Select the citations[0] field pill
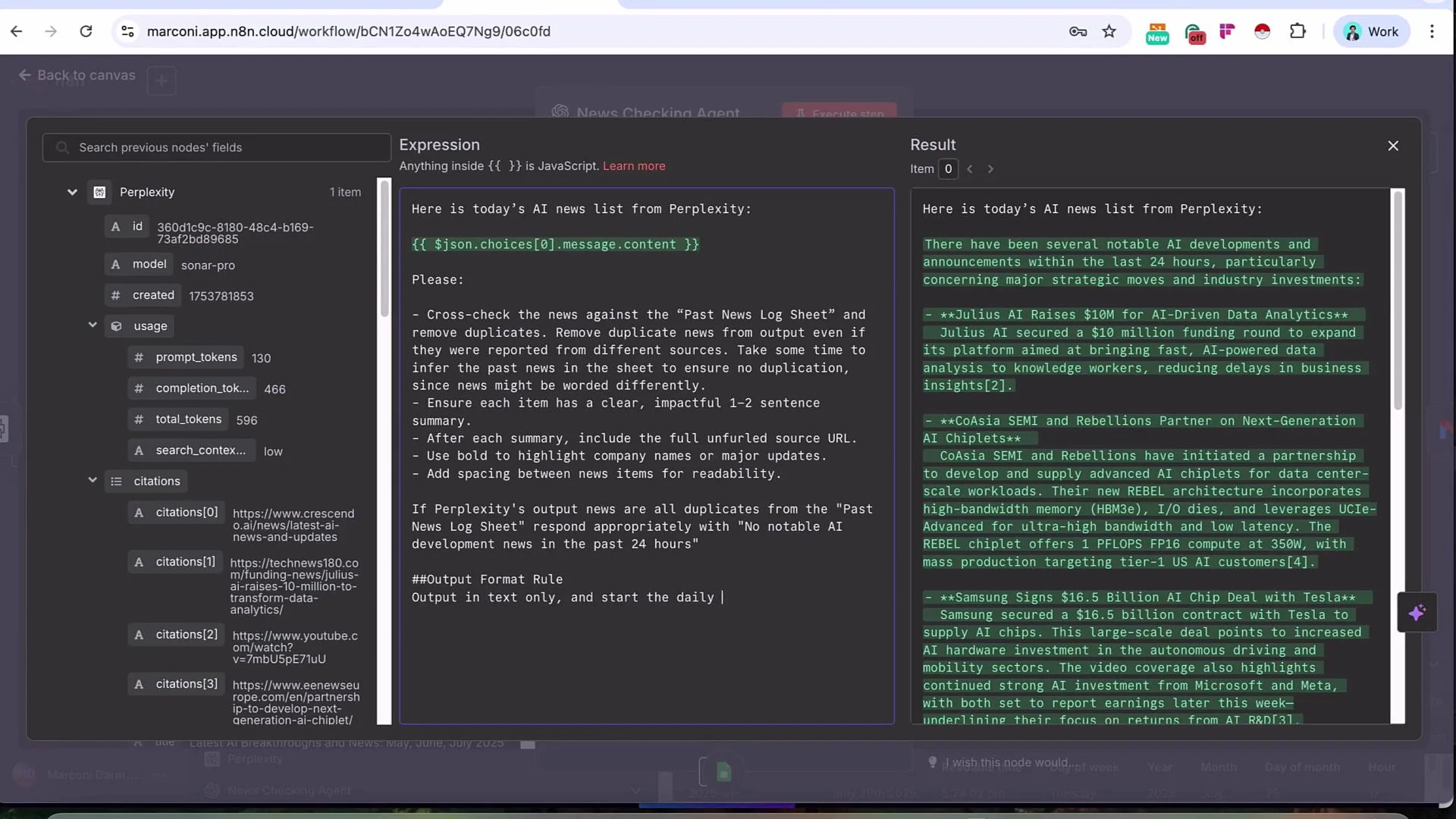 click(176, 513)
